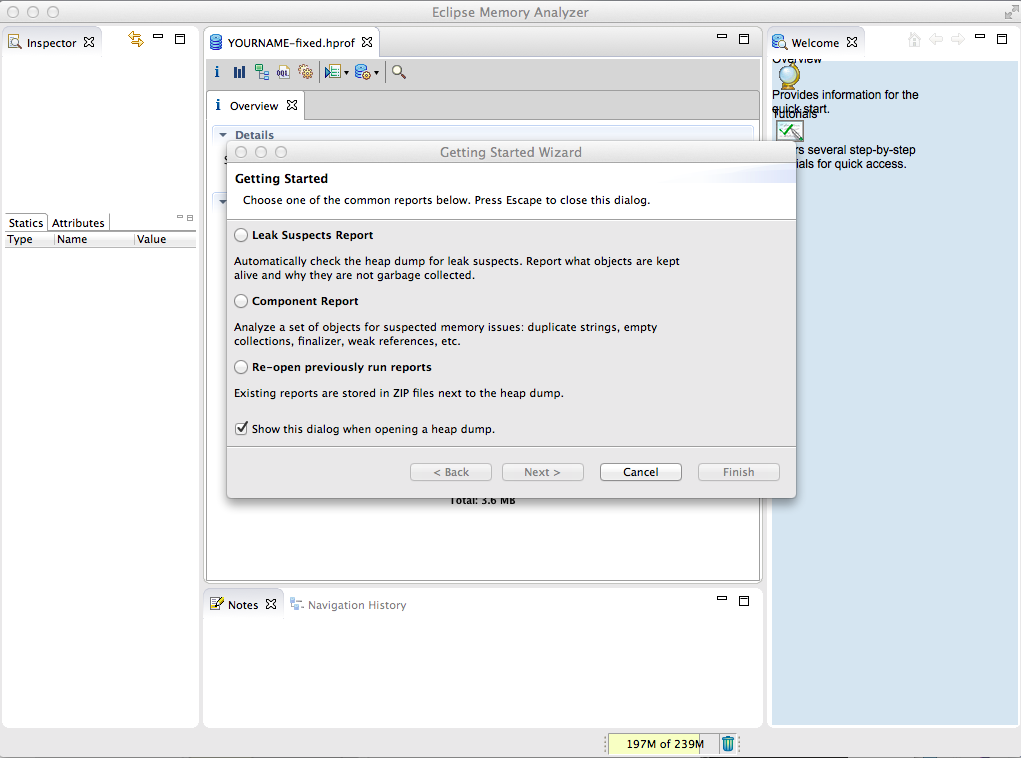Switch to the Navigation History tab

click(x=348, y=605)
